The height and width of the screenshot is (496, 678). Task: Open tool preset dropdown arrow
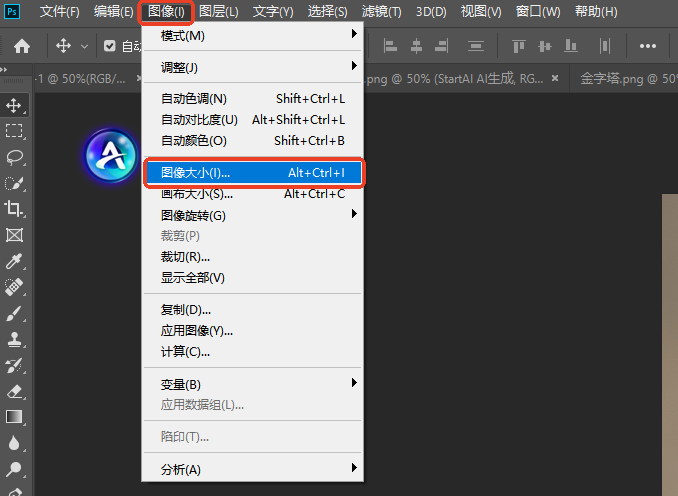click(x=84, y=46)
